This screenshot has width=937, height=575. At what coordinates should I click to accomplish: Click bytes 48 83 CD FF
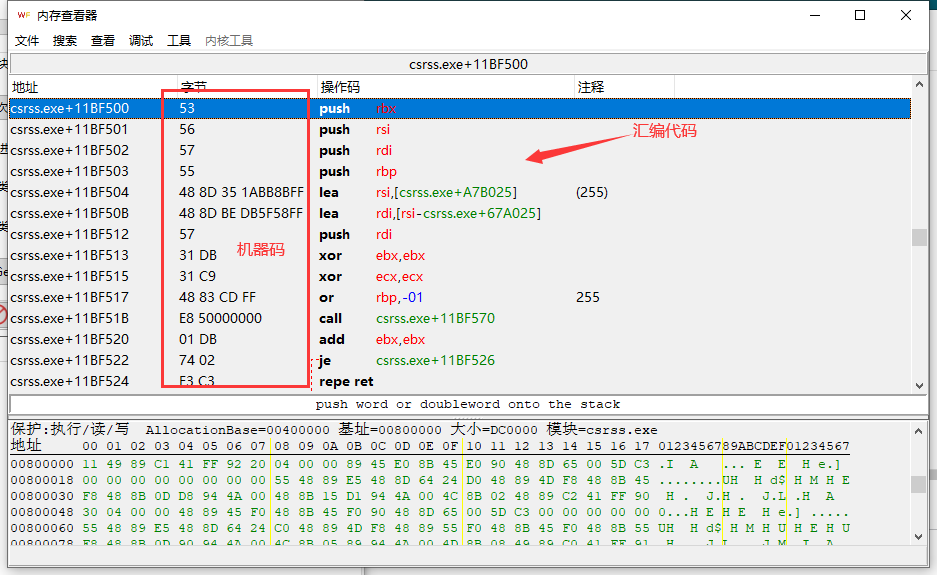(218, 297)
